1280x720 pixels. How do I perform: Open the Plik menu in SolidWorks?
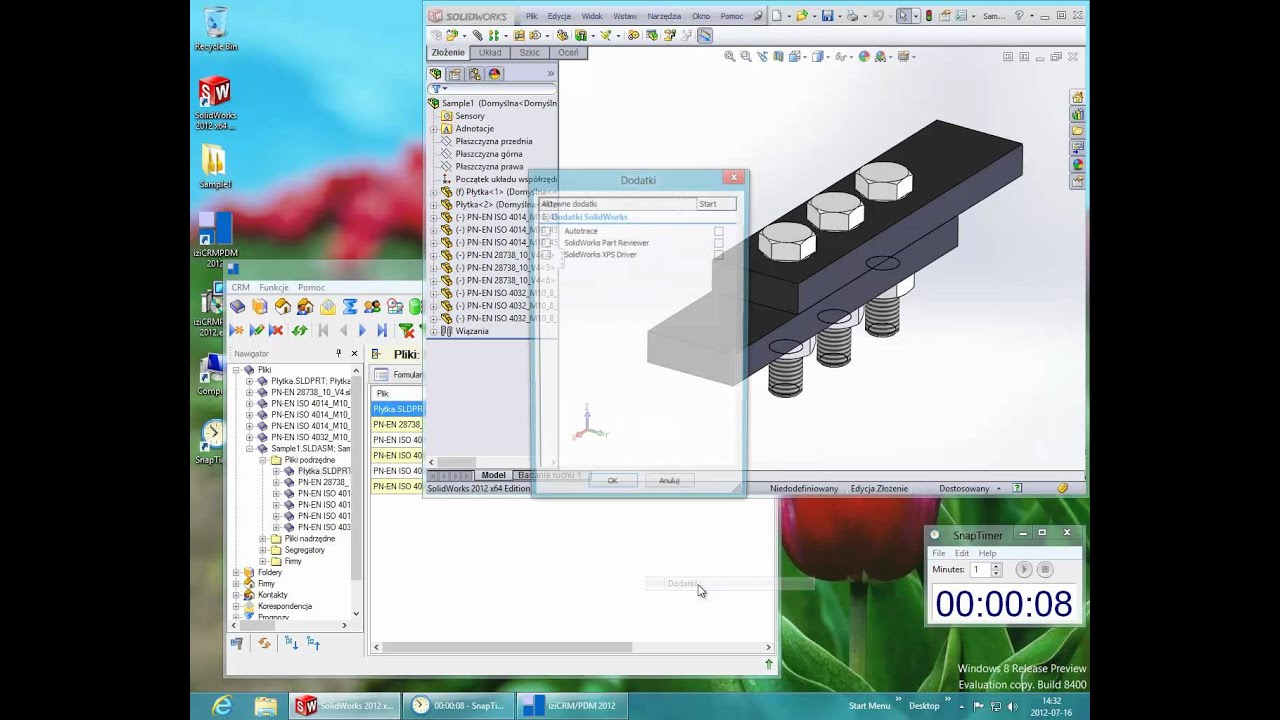click(x=532, y=16)
